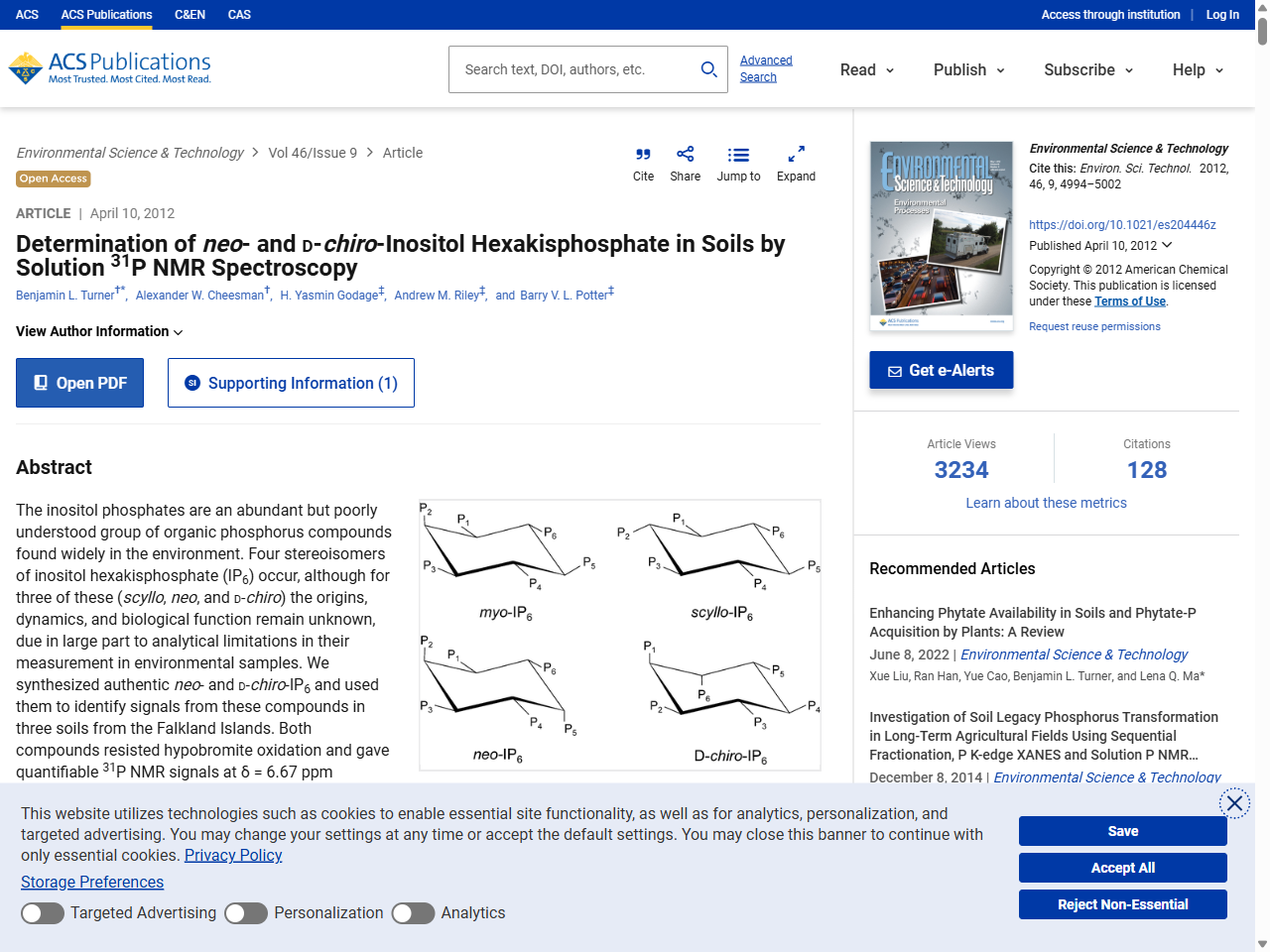
Task: Click the citations count 128
Action: tap(1147, 470)
